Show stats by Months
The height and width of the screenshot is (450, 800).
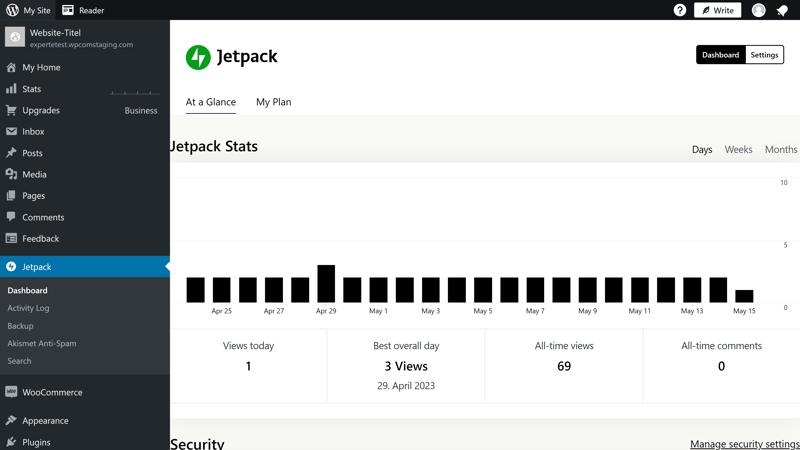click(781, 149)
